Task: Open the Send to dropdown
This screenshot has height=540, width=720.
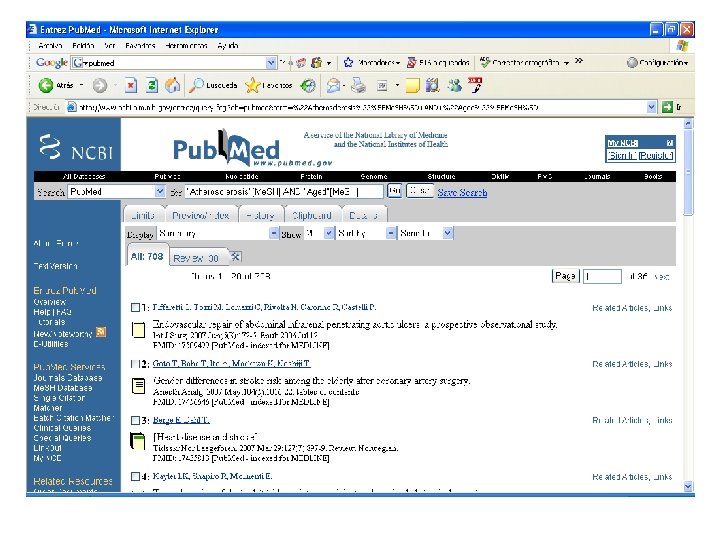Action: pyautogui.click(x=448, y=233)
